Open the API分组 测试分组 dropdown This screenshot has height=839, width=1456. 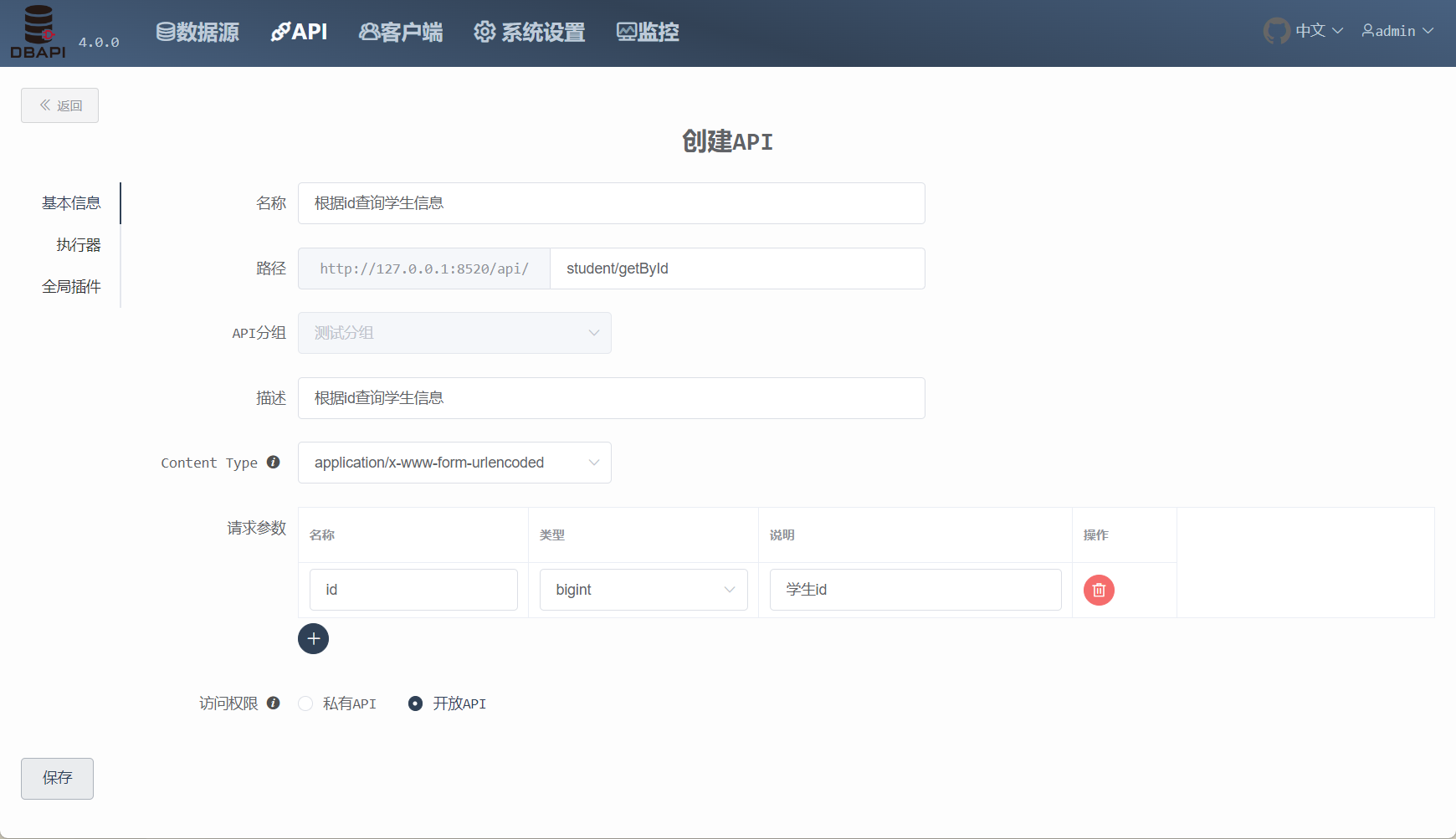(454, 333)
